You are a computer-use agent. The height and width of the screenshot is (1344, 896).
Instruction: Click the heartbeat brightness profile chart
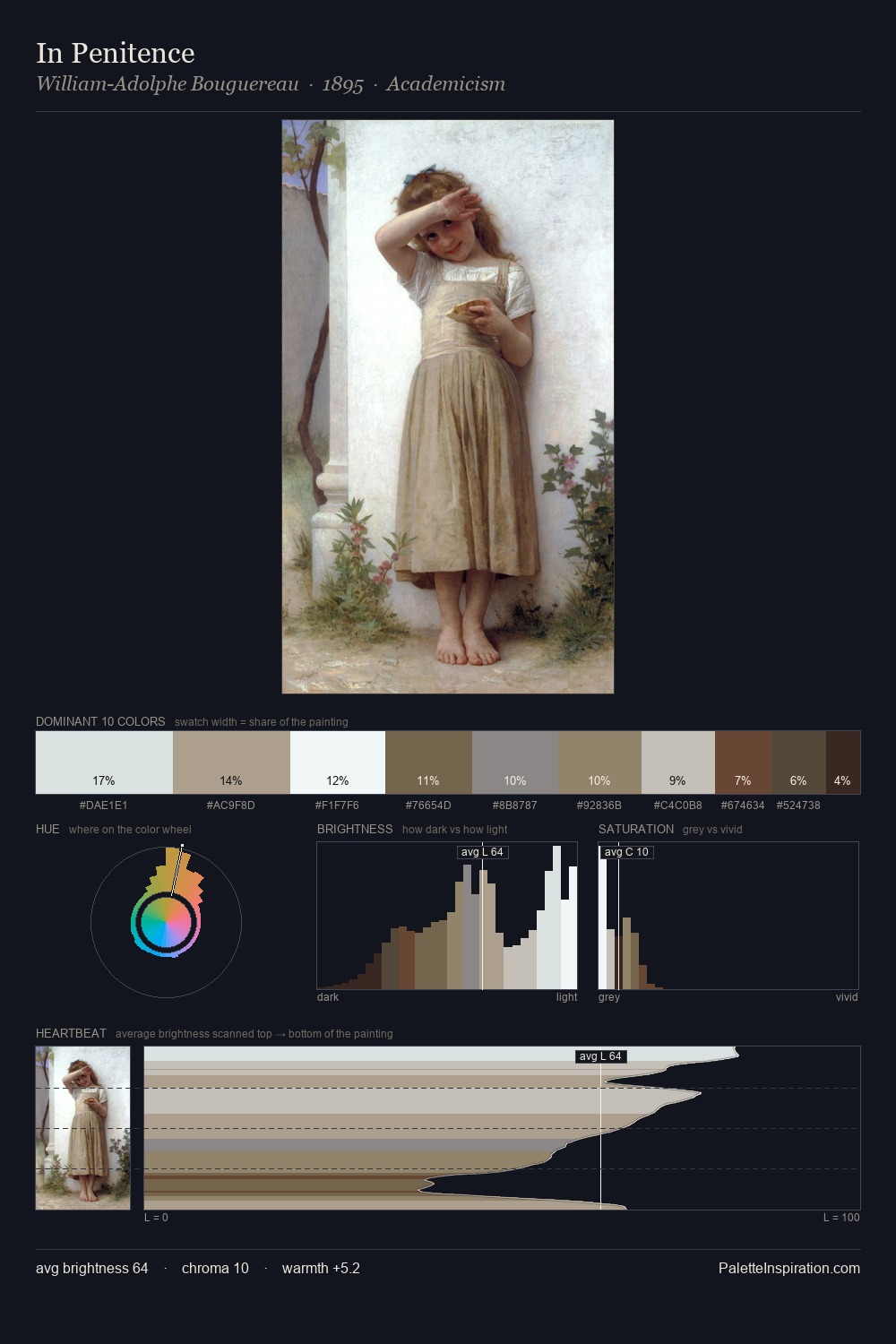tap(503, 1128)
